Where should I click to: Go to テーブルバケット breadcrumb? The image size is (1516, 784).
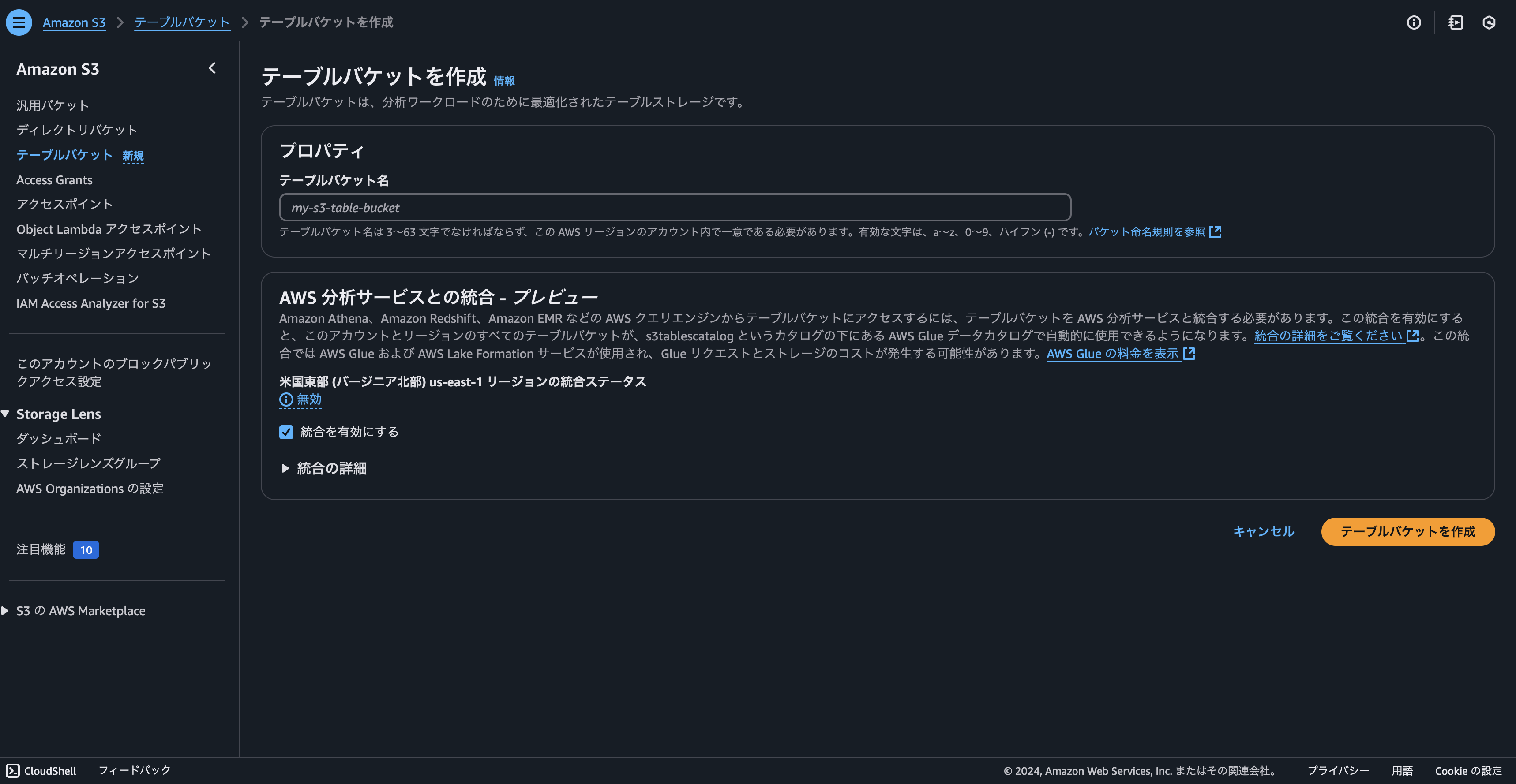pos(182,22)
